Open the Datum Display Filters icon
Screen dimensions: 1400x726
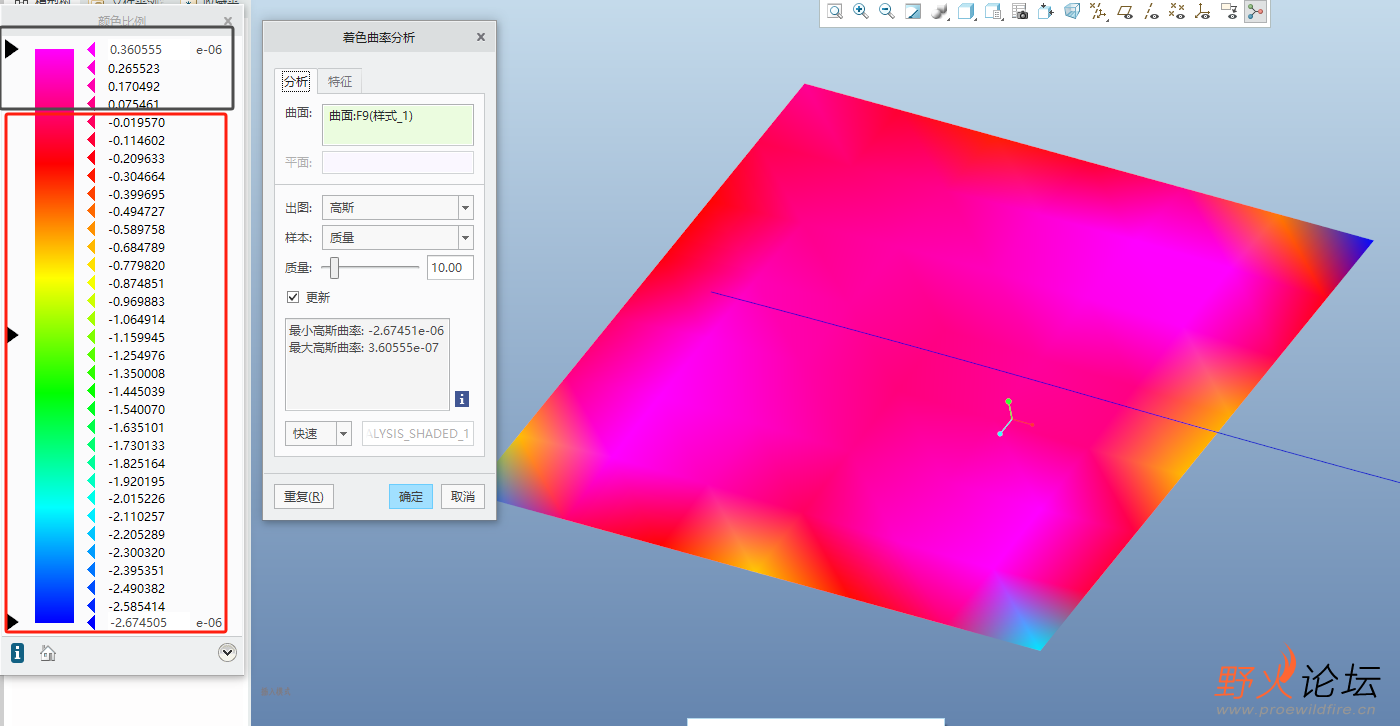point(1099,11)
